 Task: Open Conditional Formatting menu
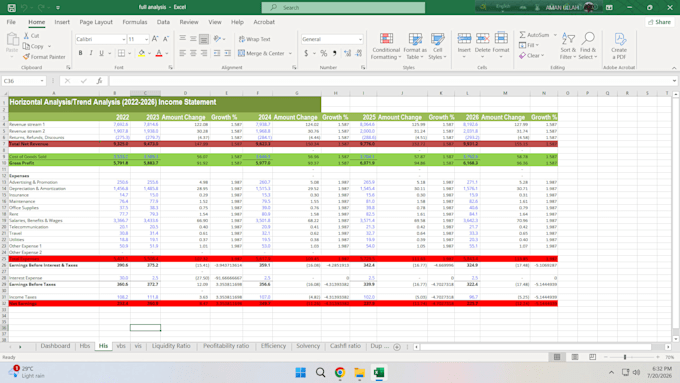tap(386, 46)
